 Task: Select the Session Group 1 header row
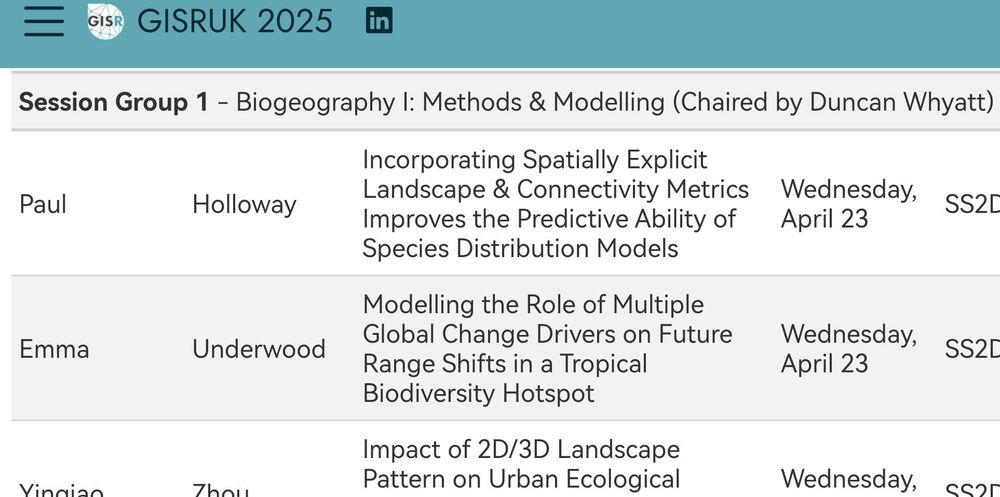click(x=506, y=102)
